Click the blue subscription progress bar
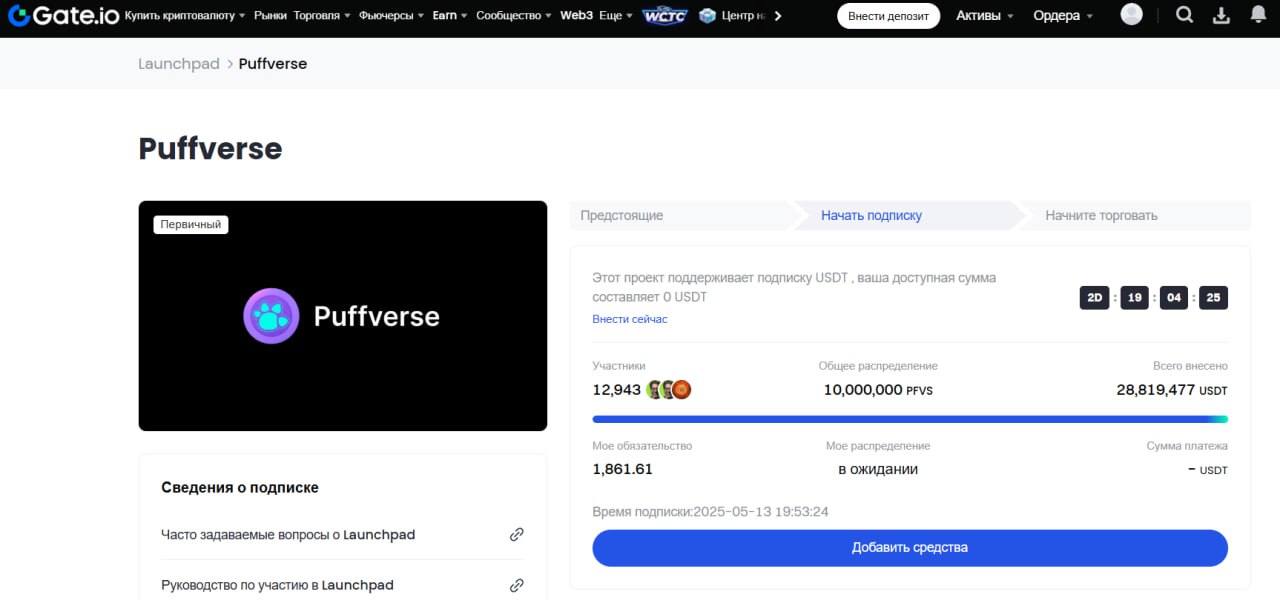Viewport: 1280px width, 600px height. pyautogui.click(x=910, y=419)
